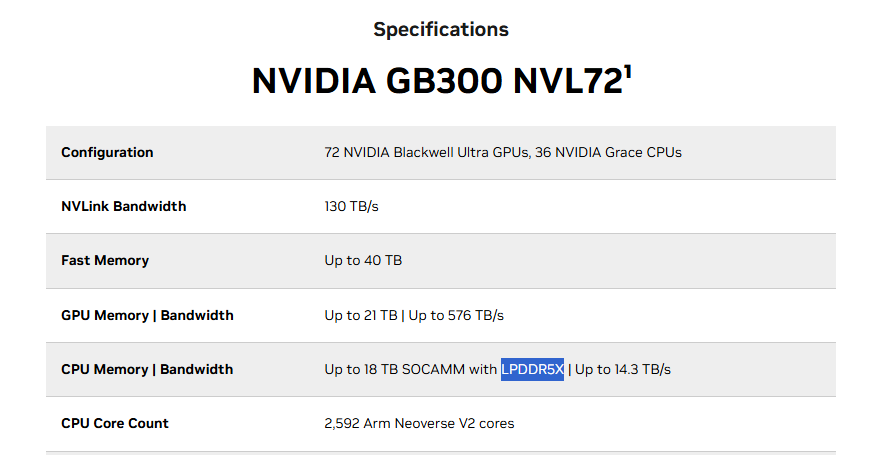Image resolution: width=888 pixels, height=455 pixels.
Task: Click the 130 TB/s value
Action: tap(351, 207)
